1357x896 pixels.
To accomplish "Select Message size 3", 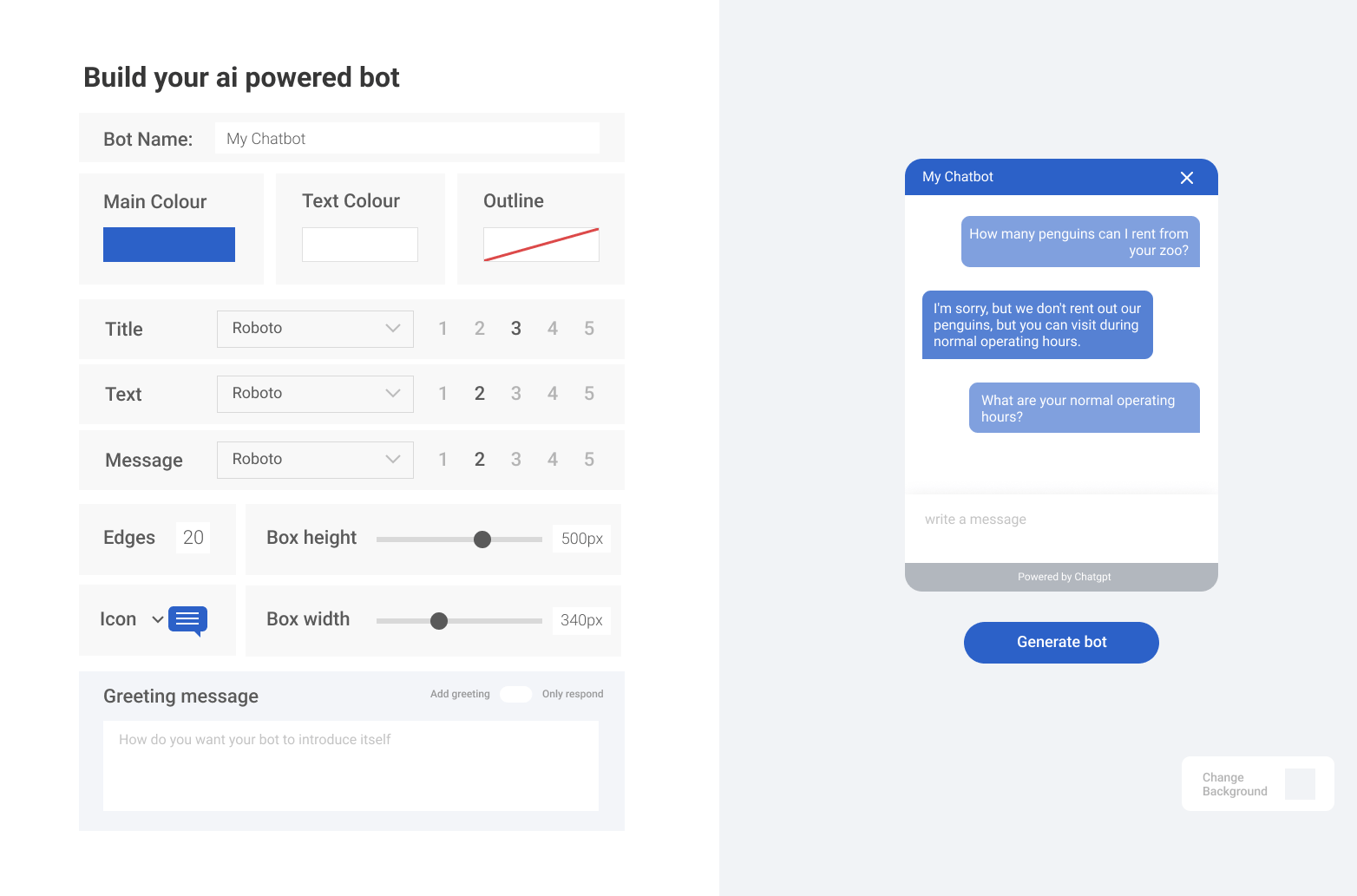I will [516, 460].
